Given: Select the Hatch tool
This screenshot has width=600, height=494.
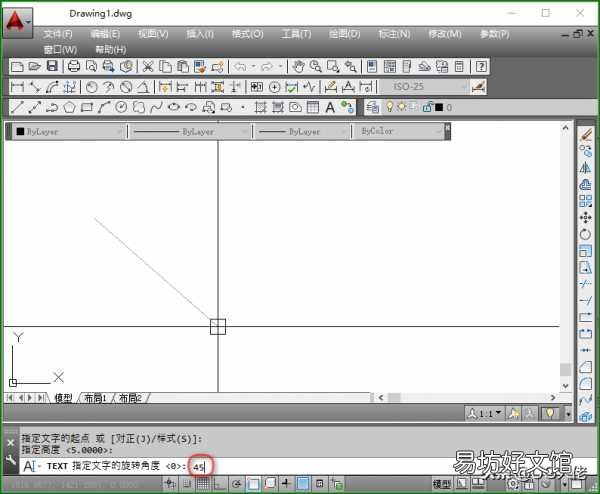Looking at the screenshot, I should tap(261, 108).
